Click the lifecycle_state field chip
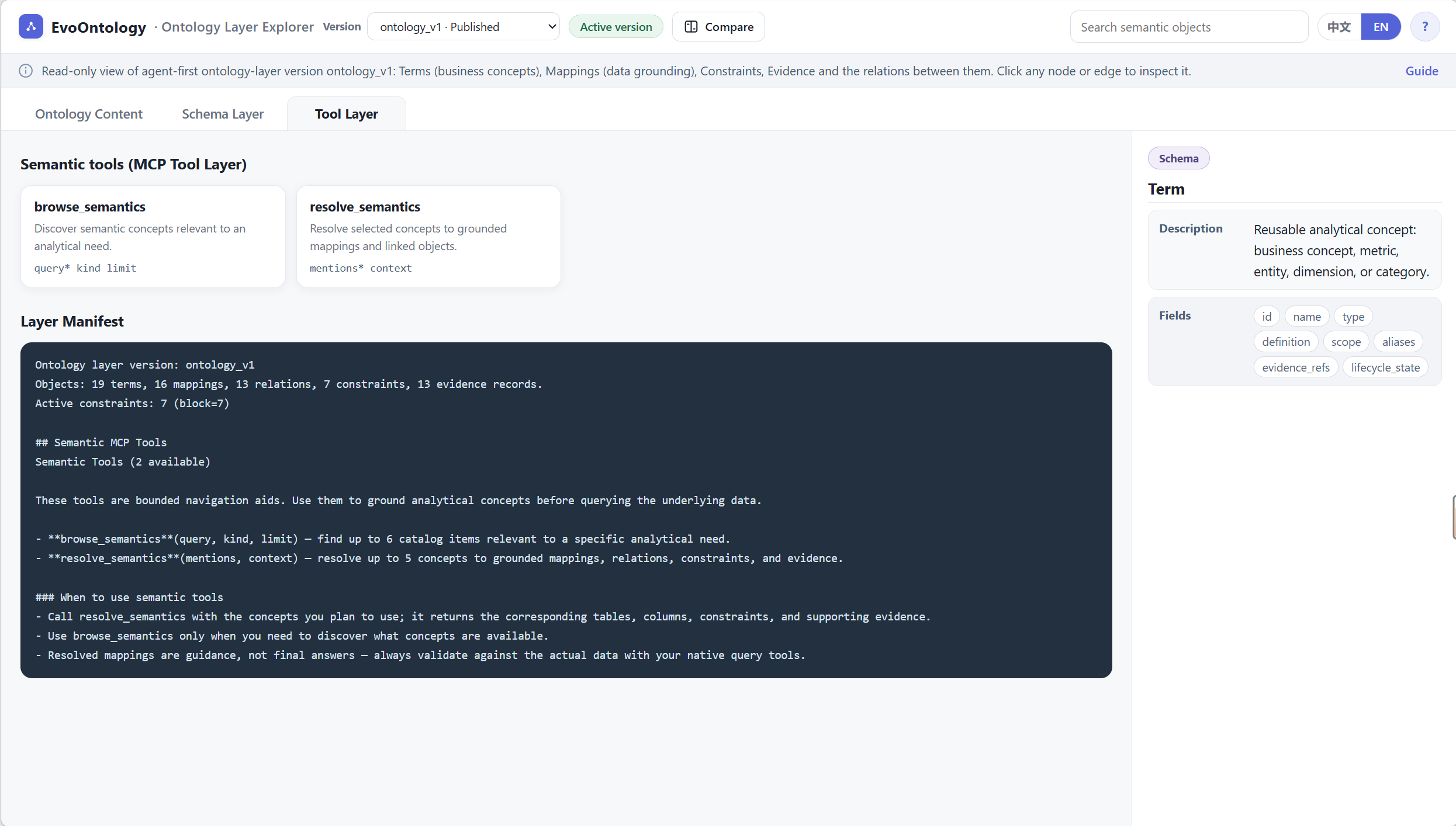Image resolution: width=1456 pixels, height=826 pixels. click(x=1385, y=367)
